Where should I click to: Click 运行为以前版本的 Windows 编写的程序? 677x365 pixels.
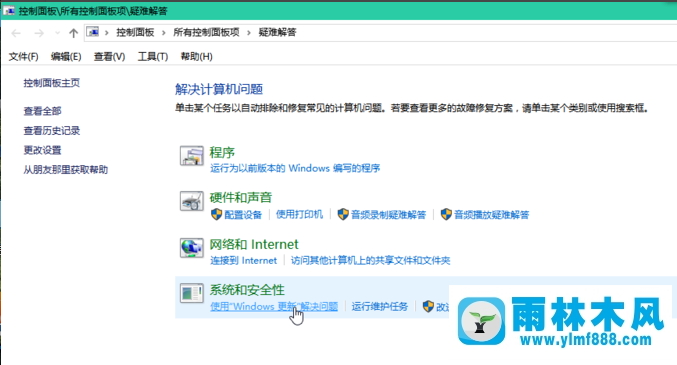295,168
